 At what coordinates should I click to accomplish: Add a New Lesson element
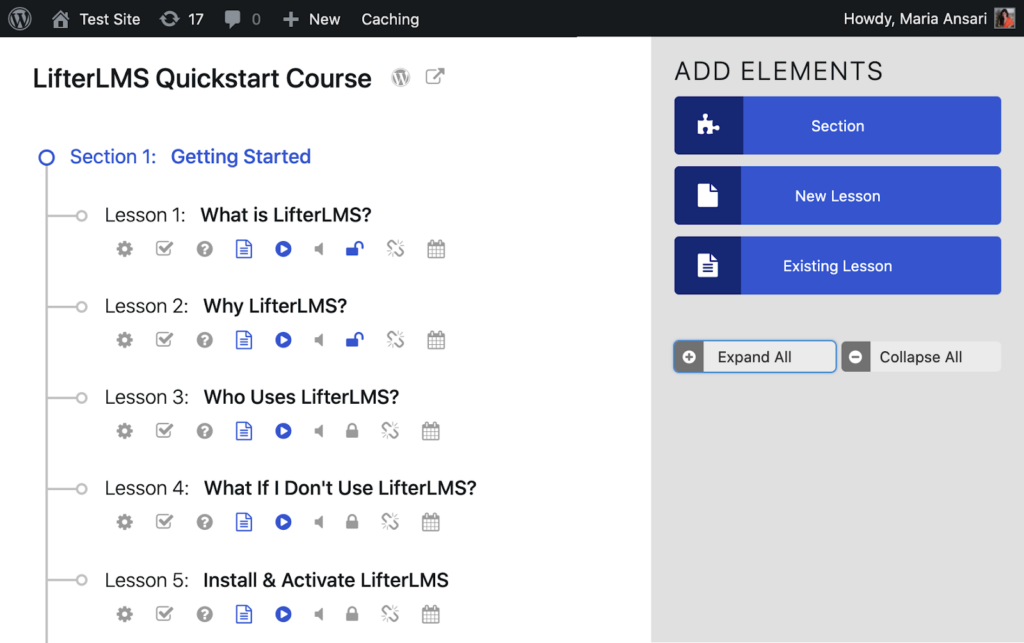click(x=838, y=195)
